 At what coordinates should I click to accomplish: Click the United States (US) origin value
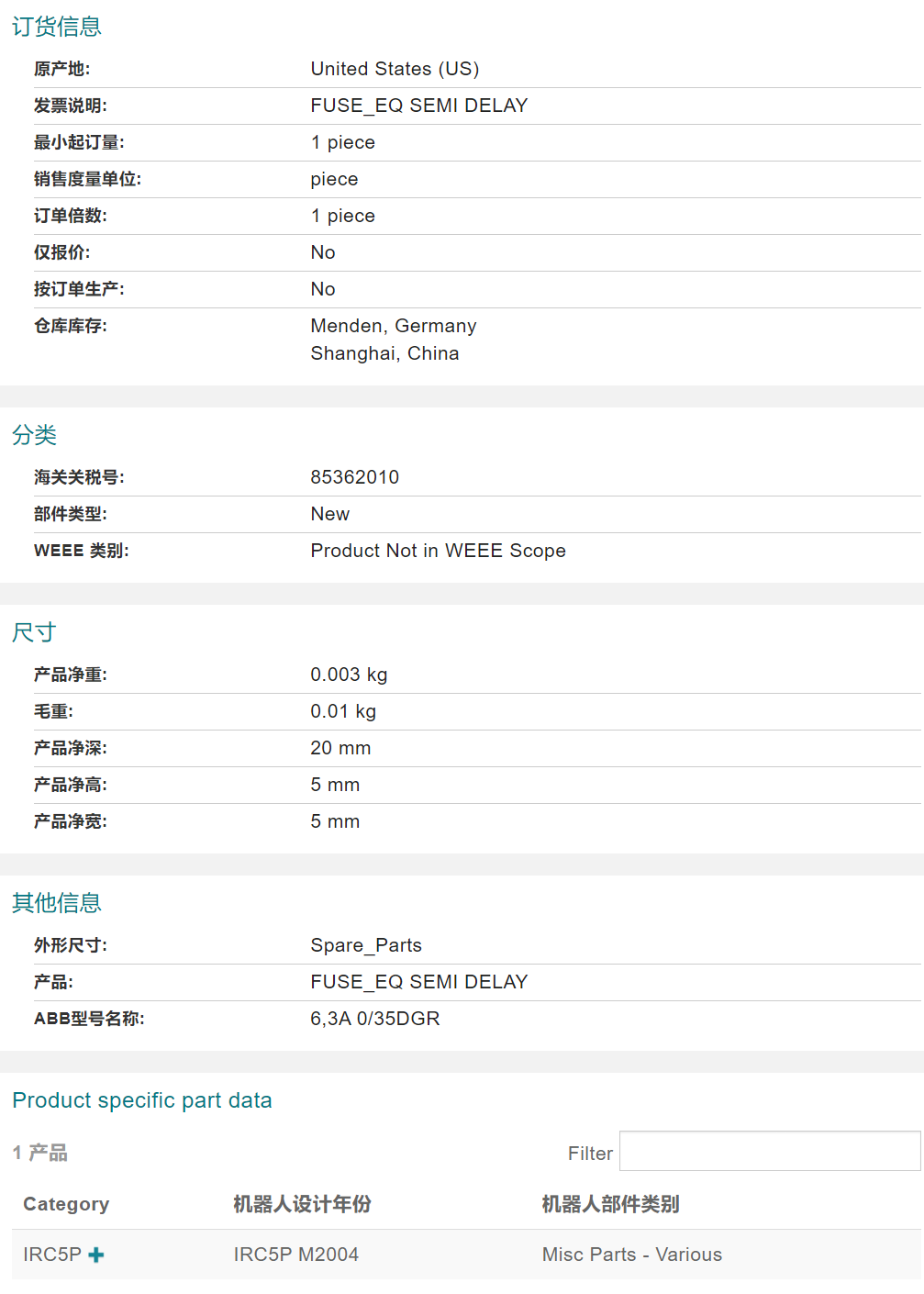[395, 69]
